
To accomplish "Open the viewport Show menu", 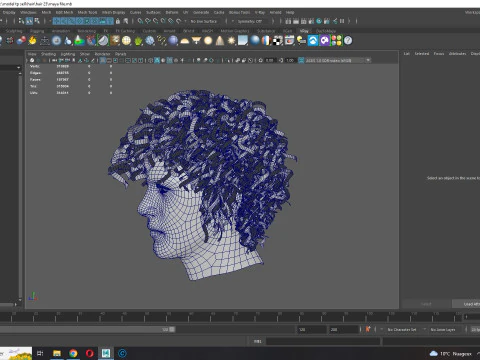I will (85, 54).
